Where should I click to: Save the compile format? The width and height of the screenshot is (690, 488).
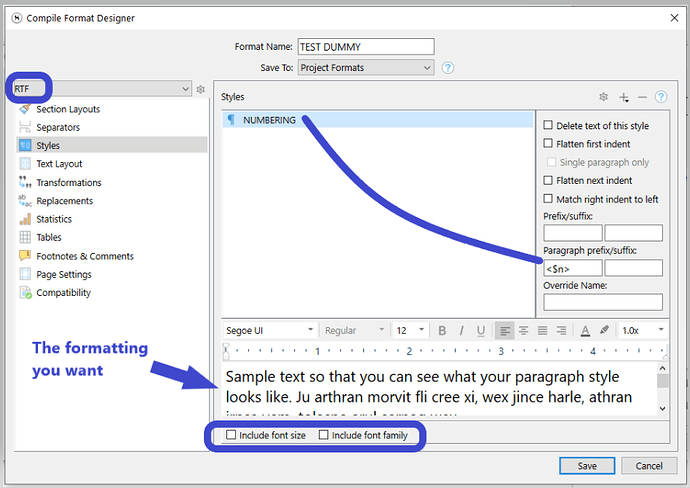click(x=587, y=466)
